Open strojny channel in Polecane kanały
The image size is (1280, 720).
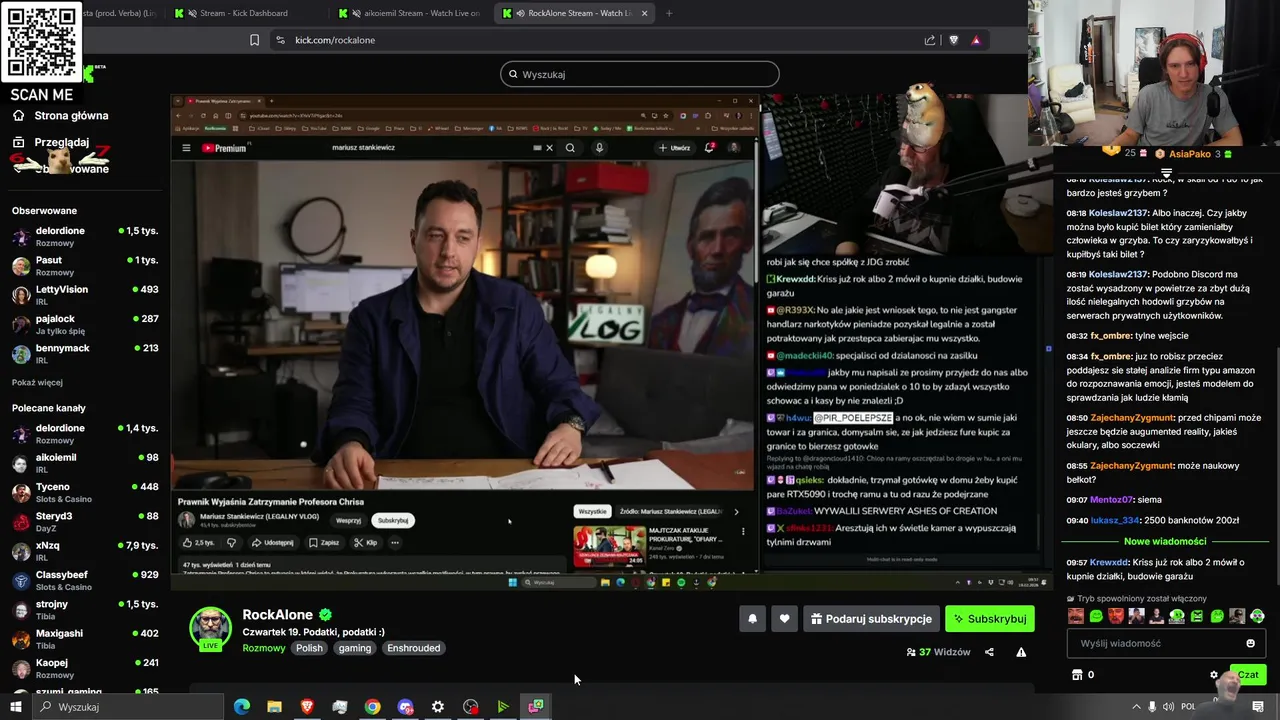pyautogui.click(x=84, y=609)
